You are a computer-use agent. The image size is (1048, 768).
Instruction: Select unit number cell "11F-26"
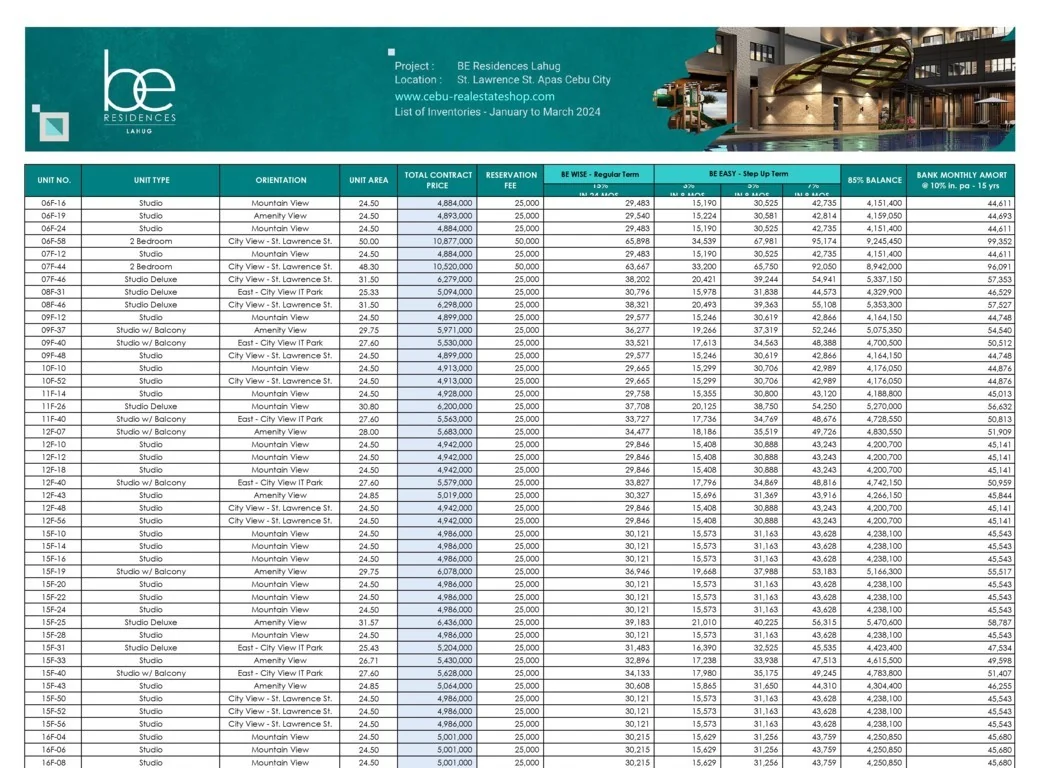pos(53,406)
